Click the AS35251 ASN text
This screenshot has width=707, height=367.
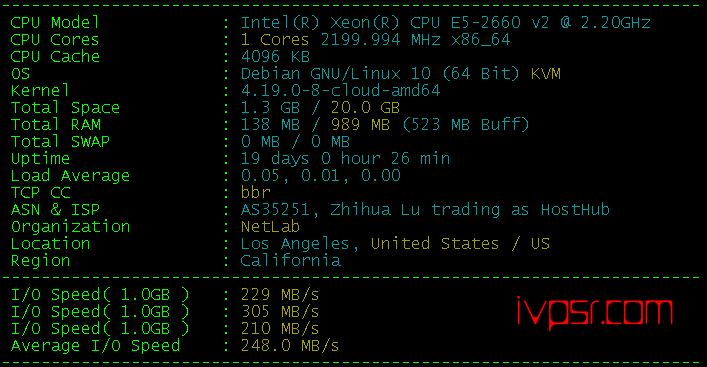(275, 210)
